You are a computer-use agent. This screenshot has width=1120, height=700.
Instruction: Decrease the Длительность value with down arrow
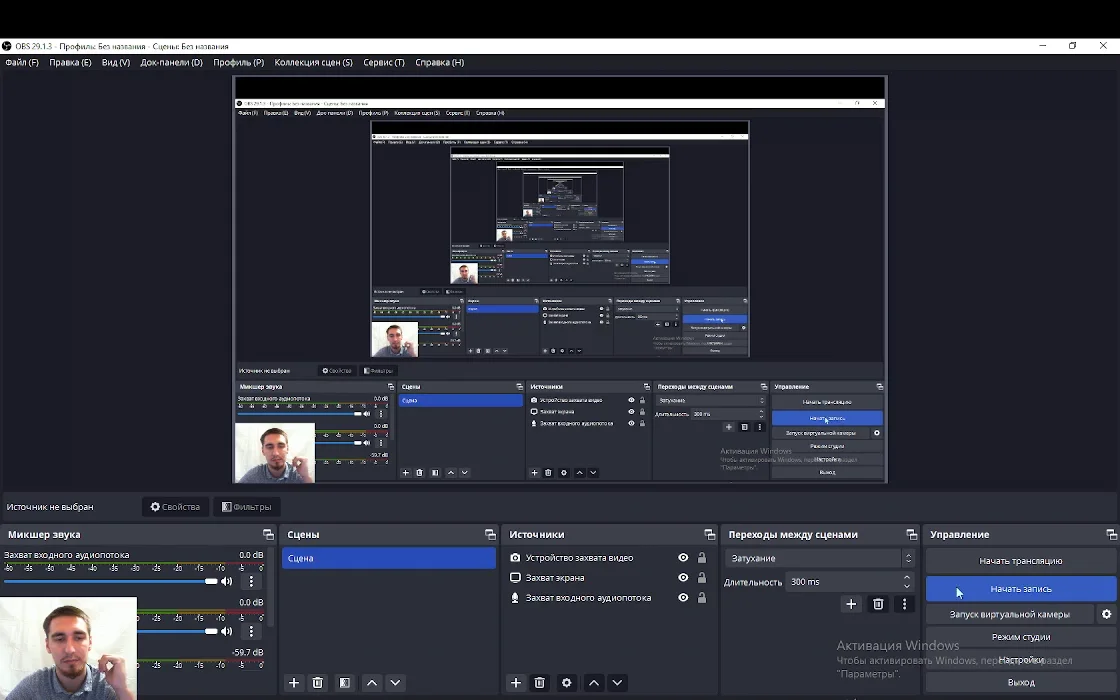click(x=907, y=586)
